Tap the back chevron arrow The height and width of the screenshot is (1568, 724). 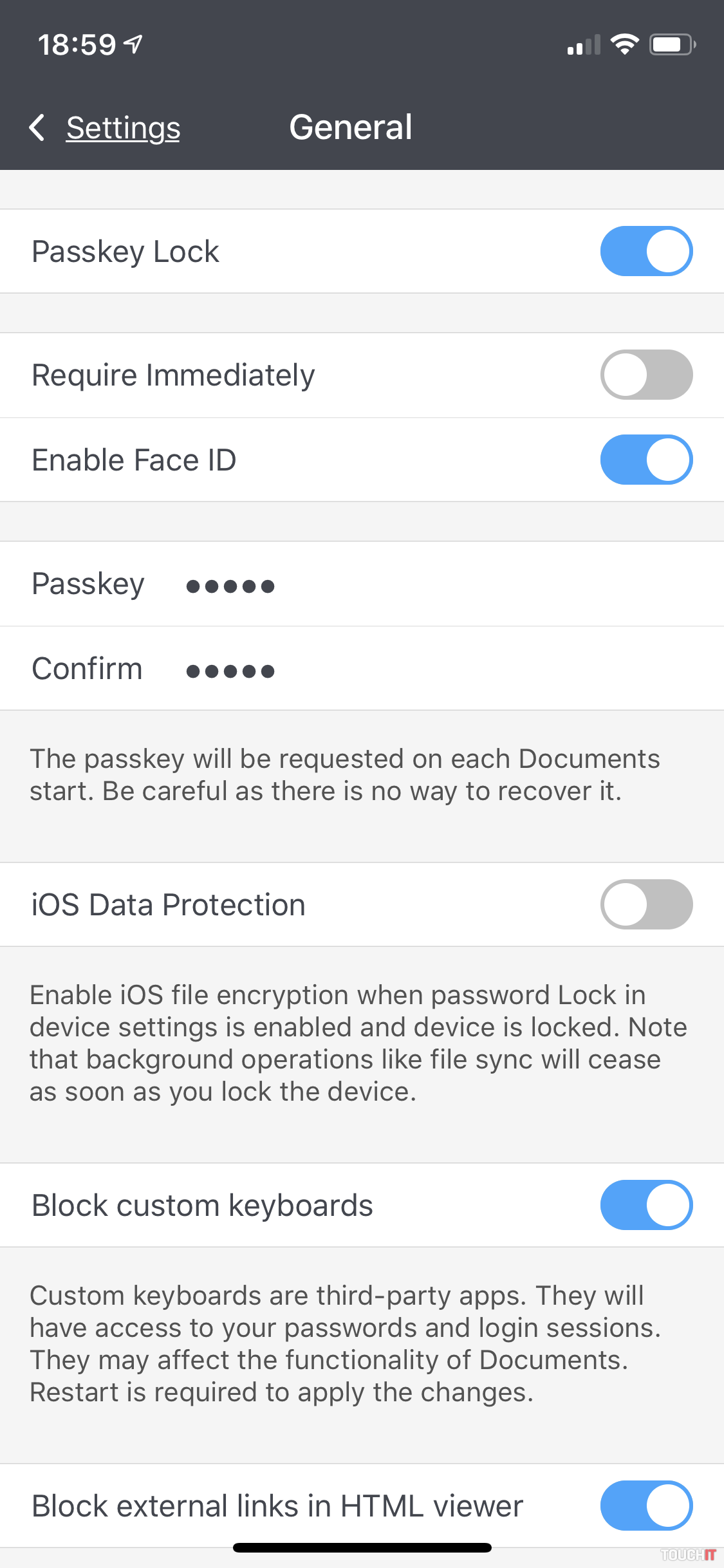click(x=37, y=127)
